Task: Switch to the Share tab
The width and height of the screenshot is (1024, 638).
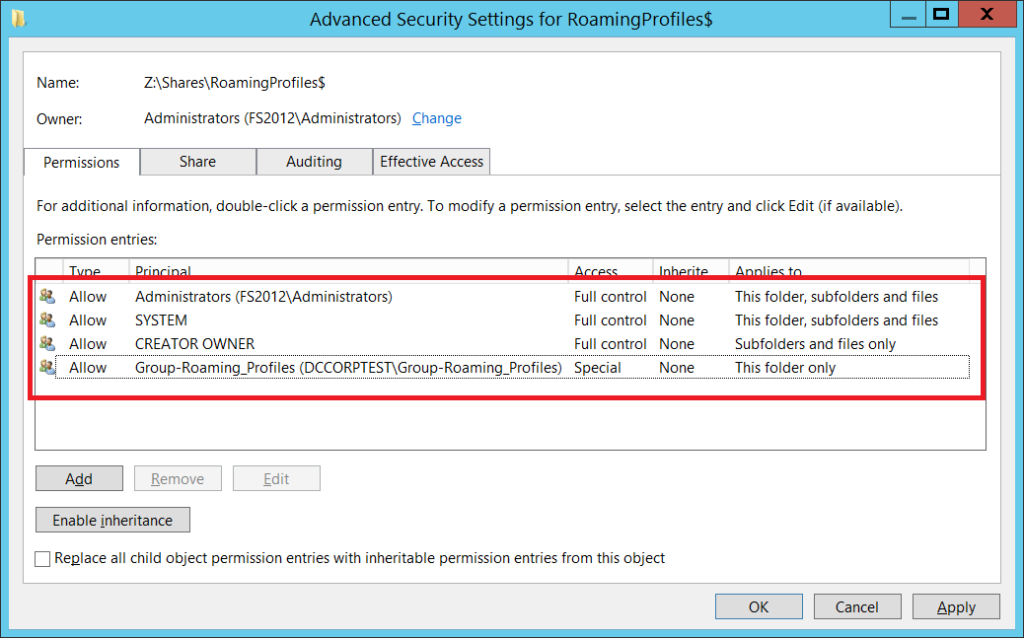Action: click(x=197, y=161)
